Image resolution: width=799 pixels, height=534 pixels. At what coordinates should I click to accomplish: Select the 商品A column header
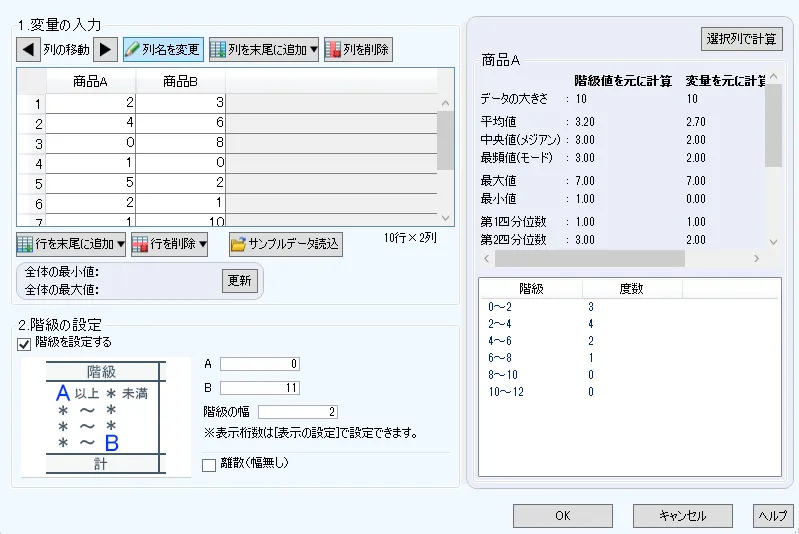click(x=91, y=82)
